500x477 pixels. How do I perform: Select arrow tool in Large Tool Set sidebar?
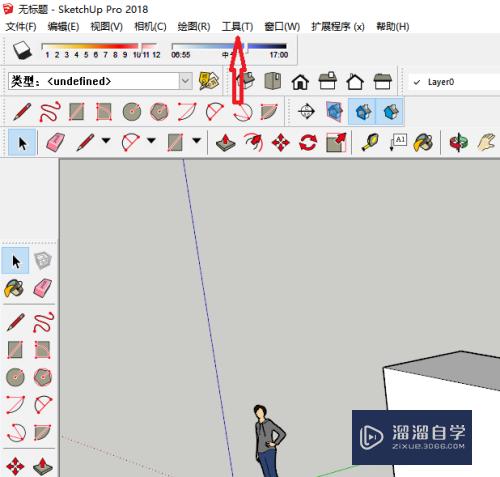point(15,261)
